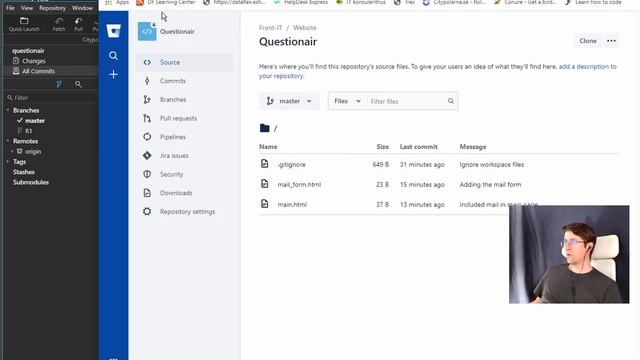640x360 pixels.
Task: Expand the Tags tree section
Action: point(8,162)
